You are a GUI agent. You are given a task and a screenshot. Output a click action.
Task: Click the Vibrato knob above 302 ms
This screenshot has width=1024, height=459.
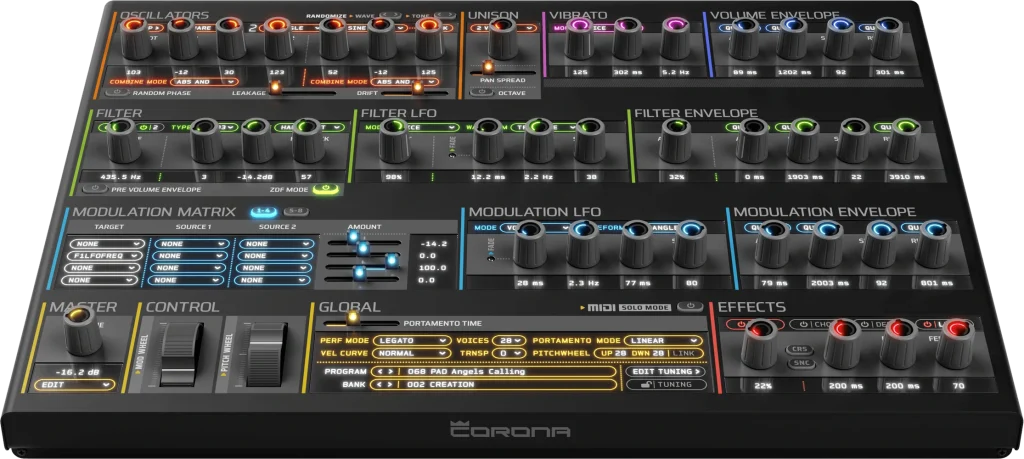(x=627, y=38)
